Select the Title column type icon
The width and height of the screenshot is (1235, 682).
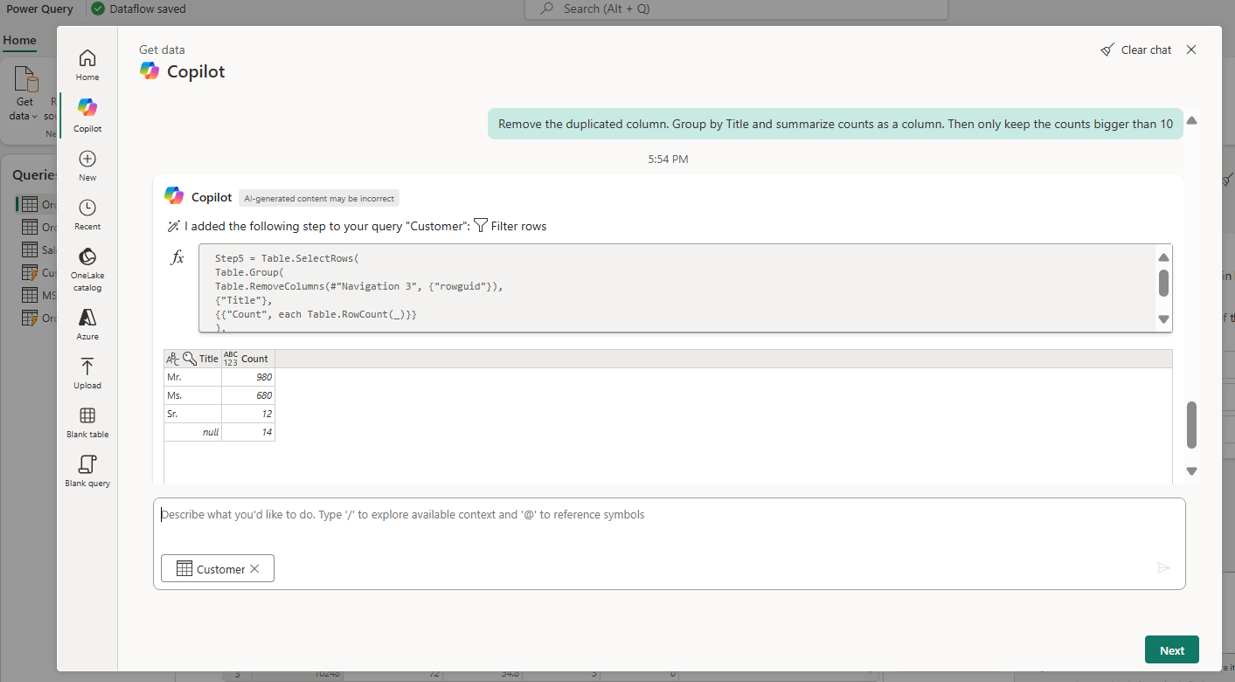[172, 358]
